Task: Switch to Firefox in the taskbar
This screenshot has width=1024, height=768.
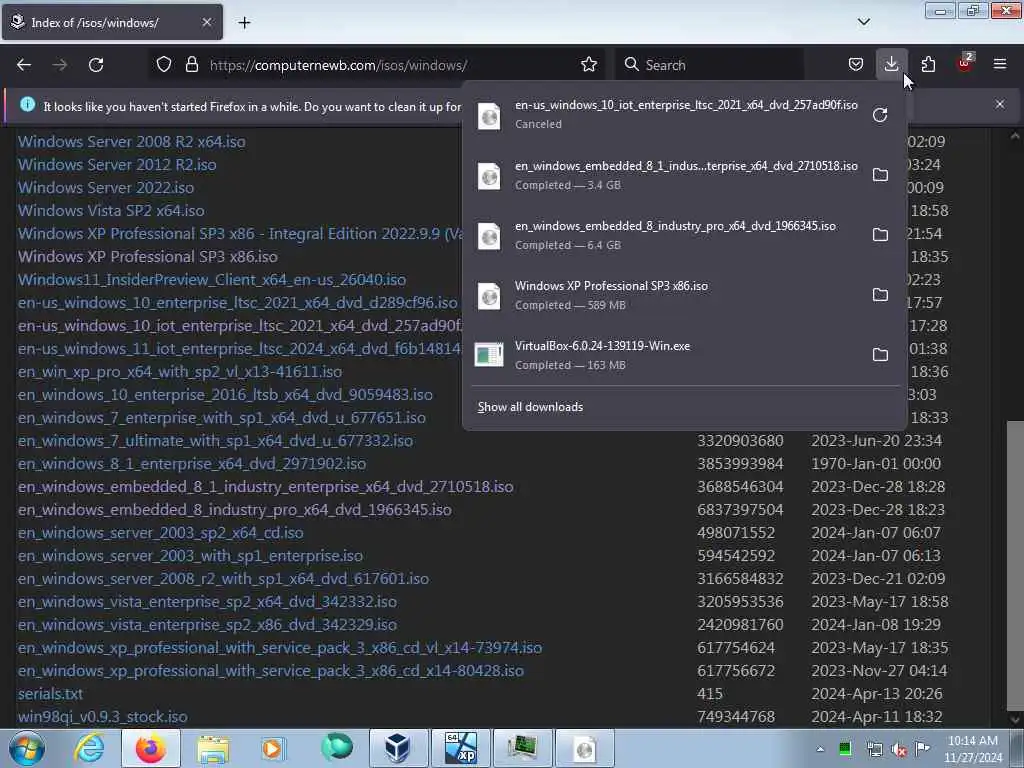Action: coord(151,748)
